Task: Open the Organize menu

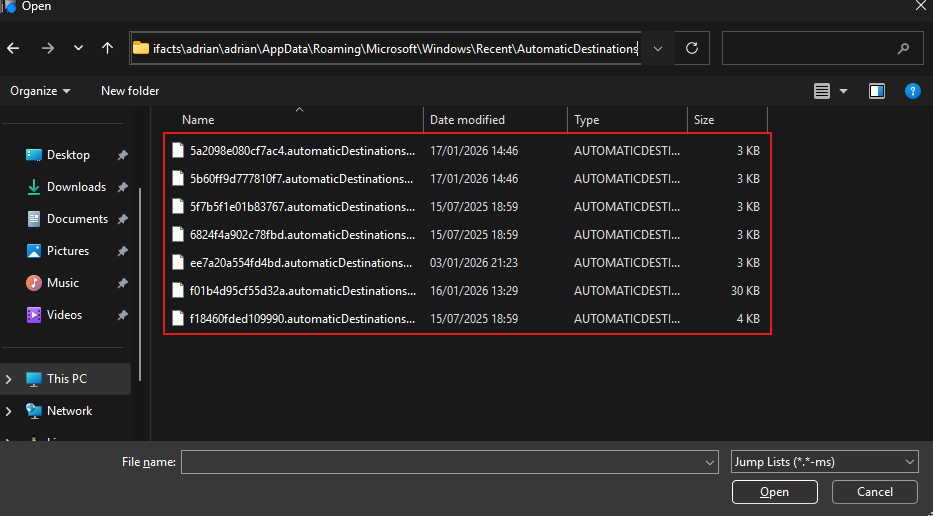Action: pyautogui.click(x=40, y=91)
